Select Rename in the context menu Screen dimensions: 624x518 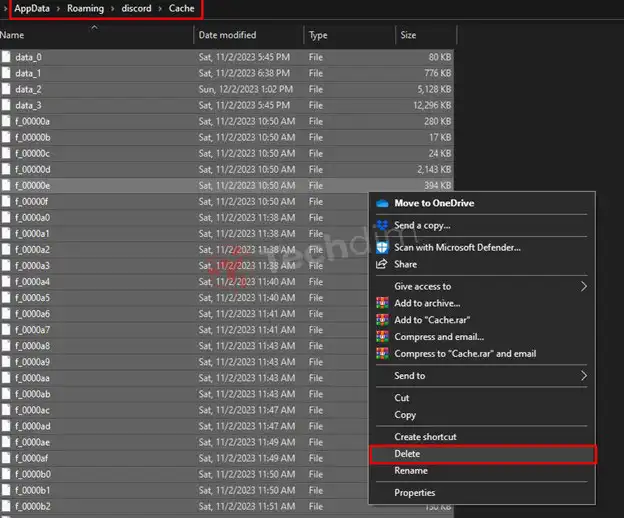pyautogui.click(x=410, y=471)
